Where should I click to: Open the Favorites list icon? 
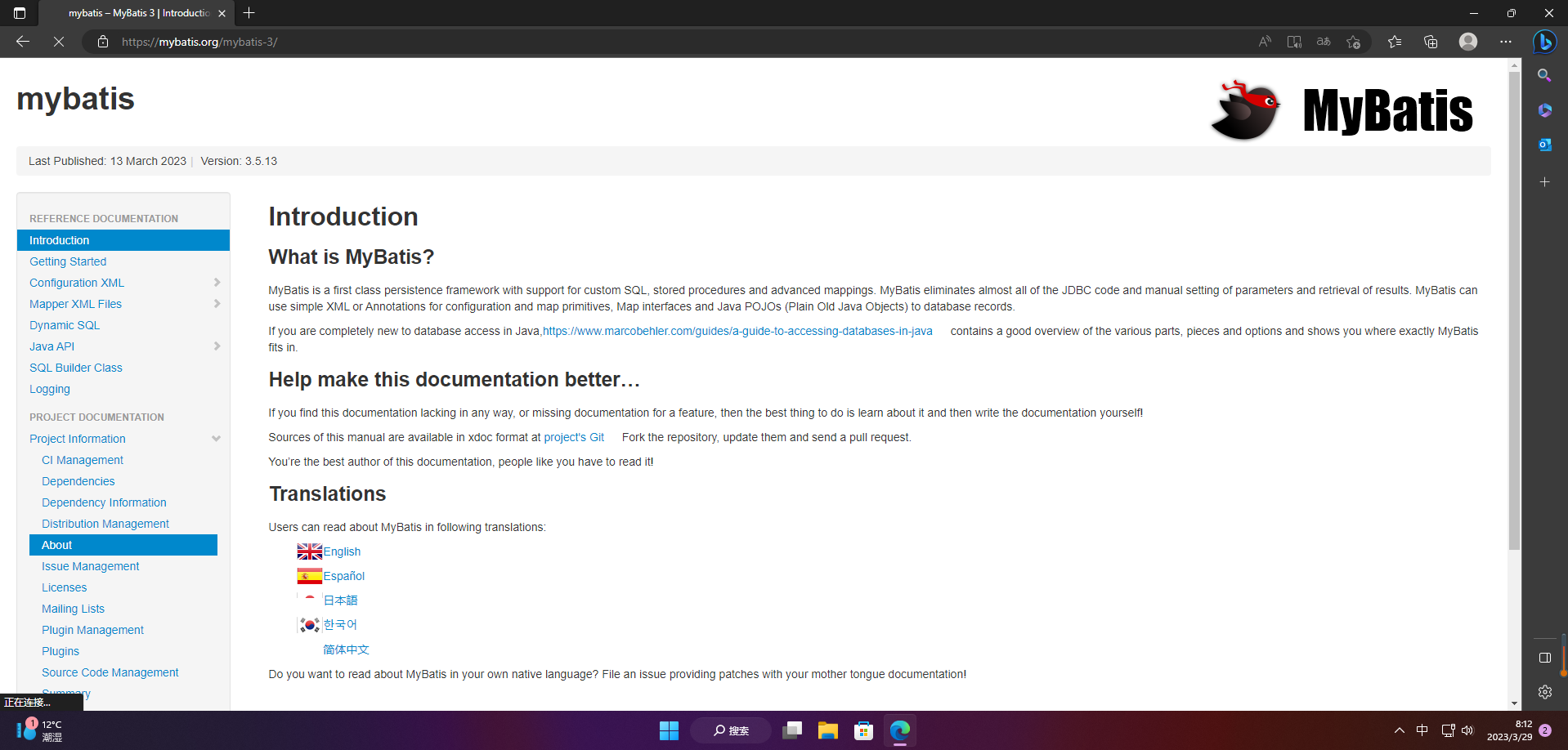coord(1395,42)
